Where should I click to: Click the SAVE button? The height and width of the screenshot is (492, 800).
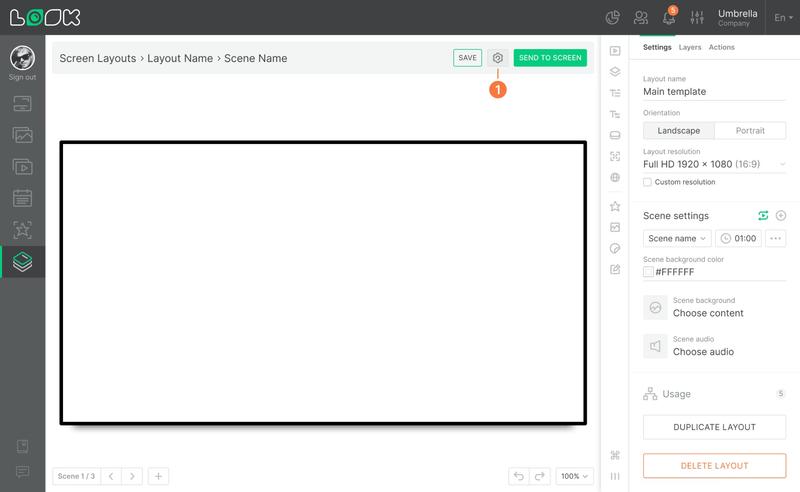[x=467, y=58]
